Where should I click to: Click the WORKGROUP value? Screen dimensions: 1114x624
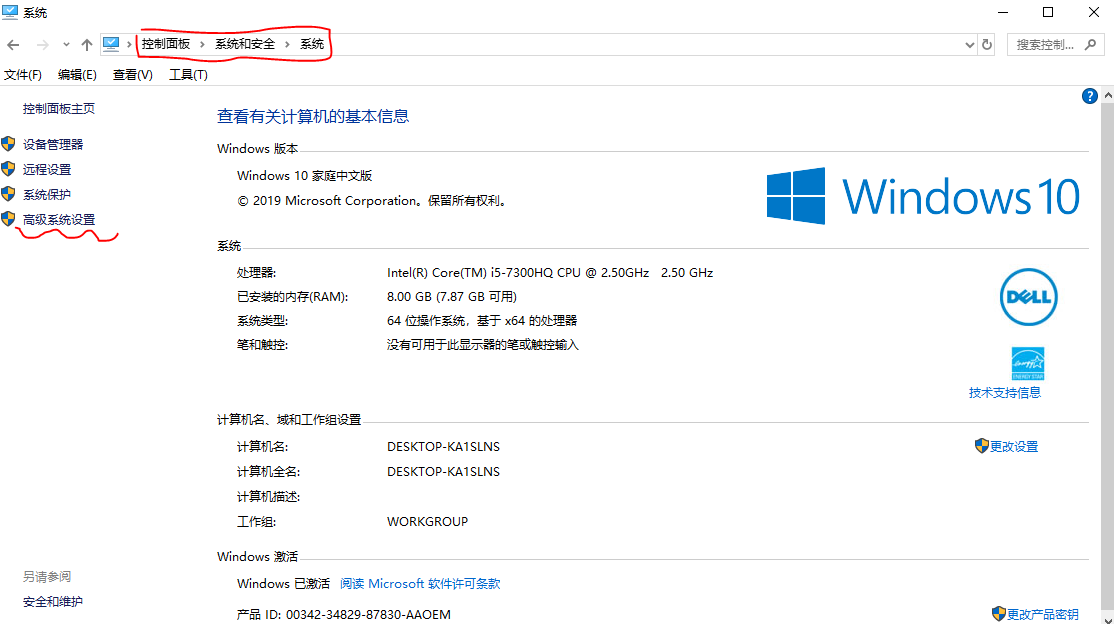pyautogui.click(x=428, y=522)
